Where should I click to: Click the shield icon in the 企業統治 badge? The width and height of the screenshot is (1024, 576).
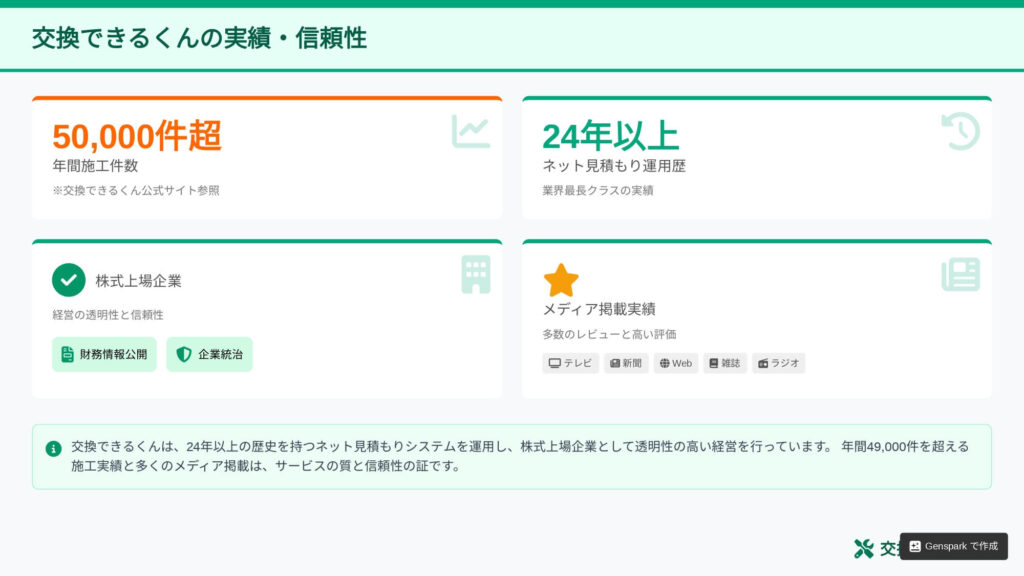coord(184,354)
